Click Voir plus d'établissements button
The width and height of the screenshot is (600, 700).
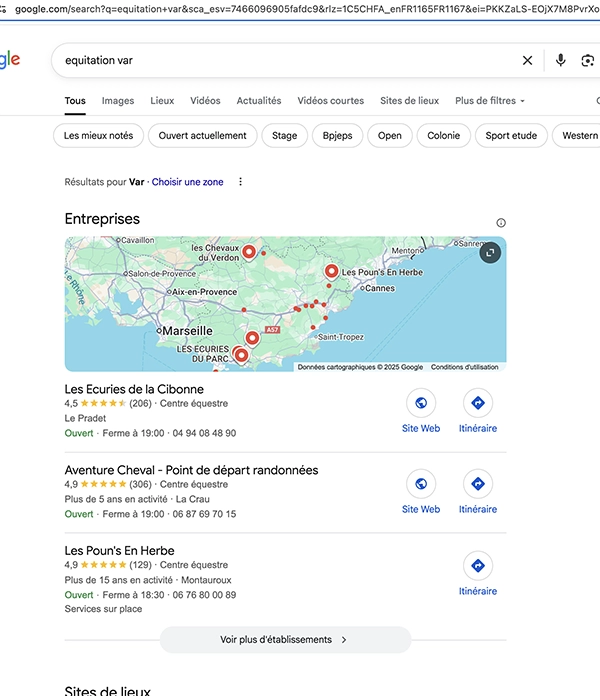pyautogui.click(x=285, y=639)
